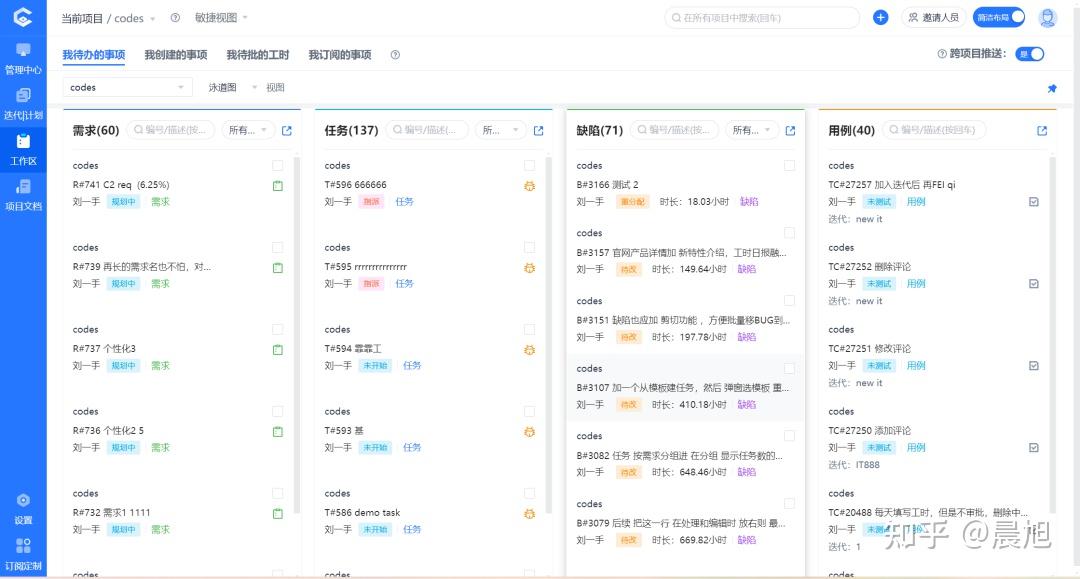Click the blue plus create button
This screenshot has height=579, width=1080.
880,17
